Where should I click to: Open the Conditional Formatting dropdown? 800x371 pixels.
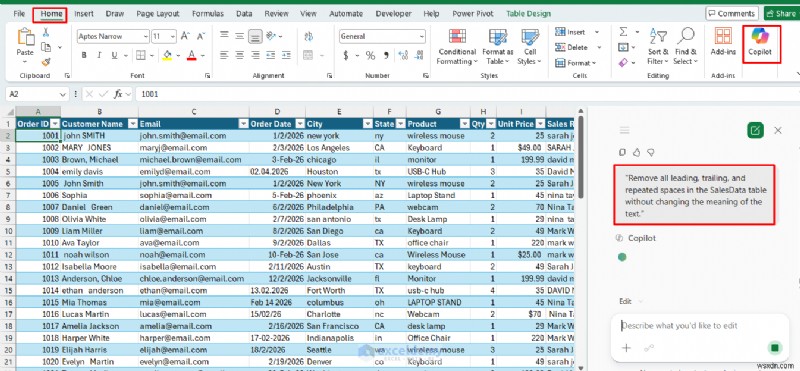click(x=457, y=46)
